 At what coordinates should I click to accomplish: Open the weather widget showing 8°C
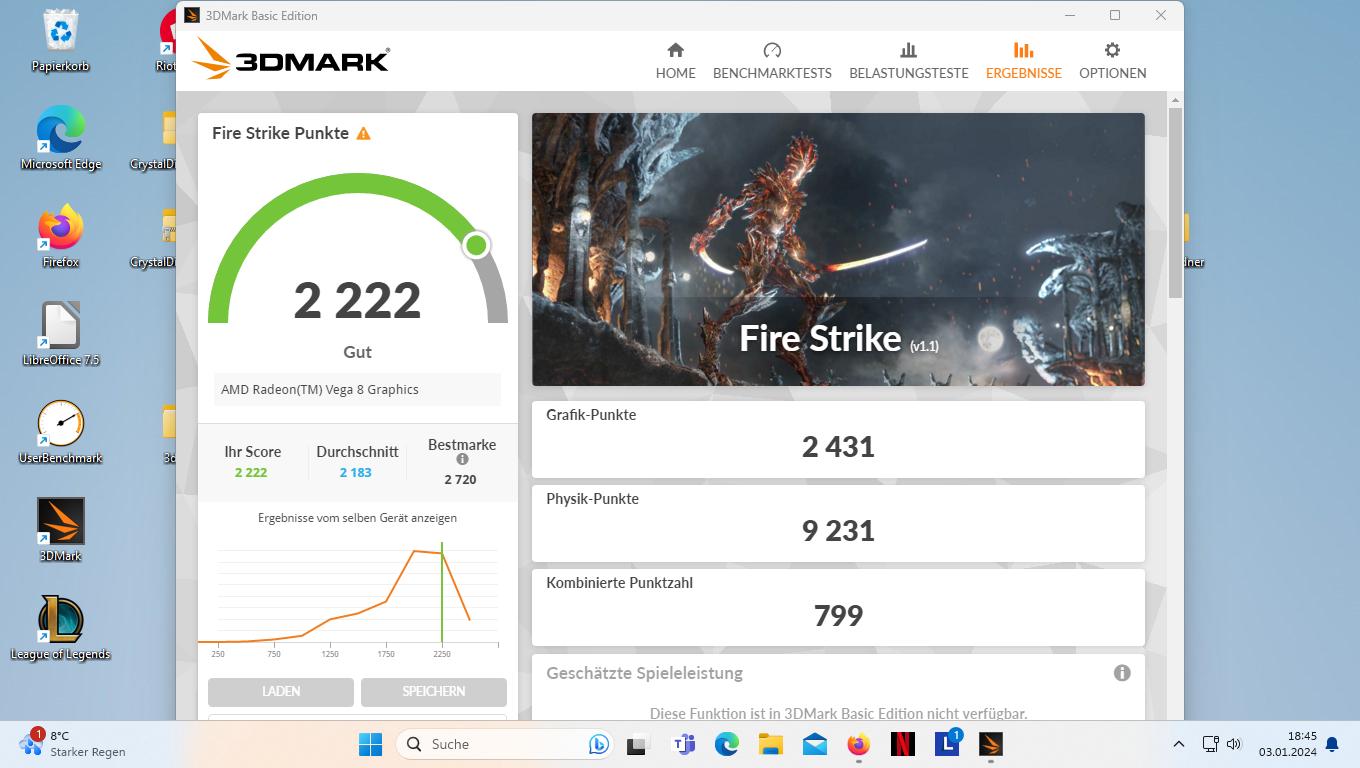pos(73,744)
